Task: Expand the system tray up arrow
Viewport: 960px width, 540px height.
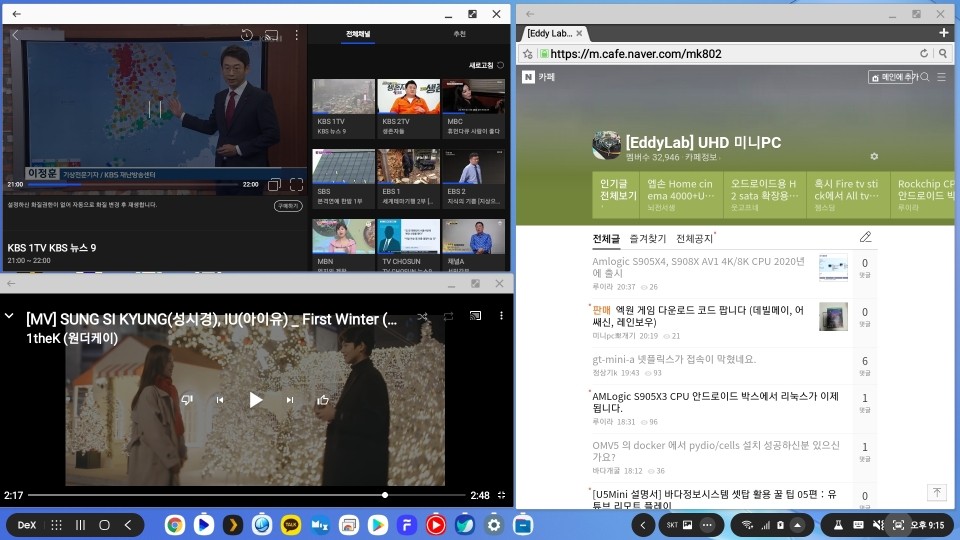Action: coord(797,525)
